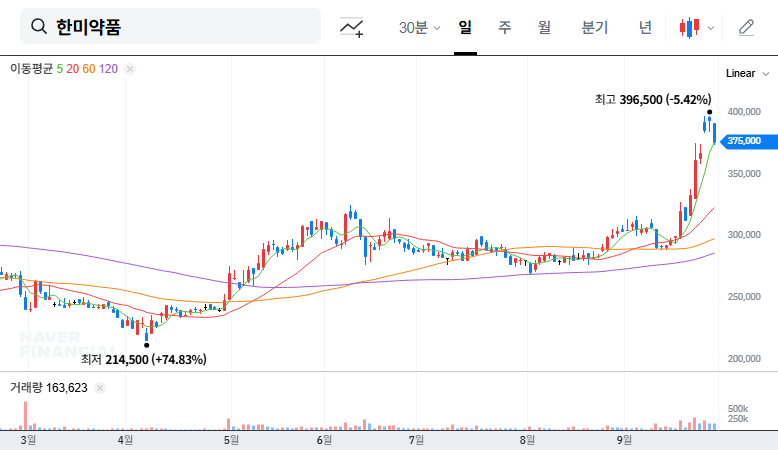Image resolution: width=778 pixels, height=450 pixels.
Task: Click the 120-day moving average value
Action: pyautogui.click(x=108, y=68)
